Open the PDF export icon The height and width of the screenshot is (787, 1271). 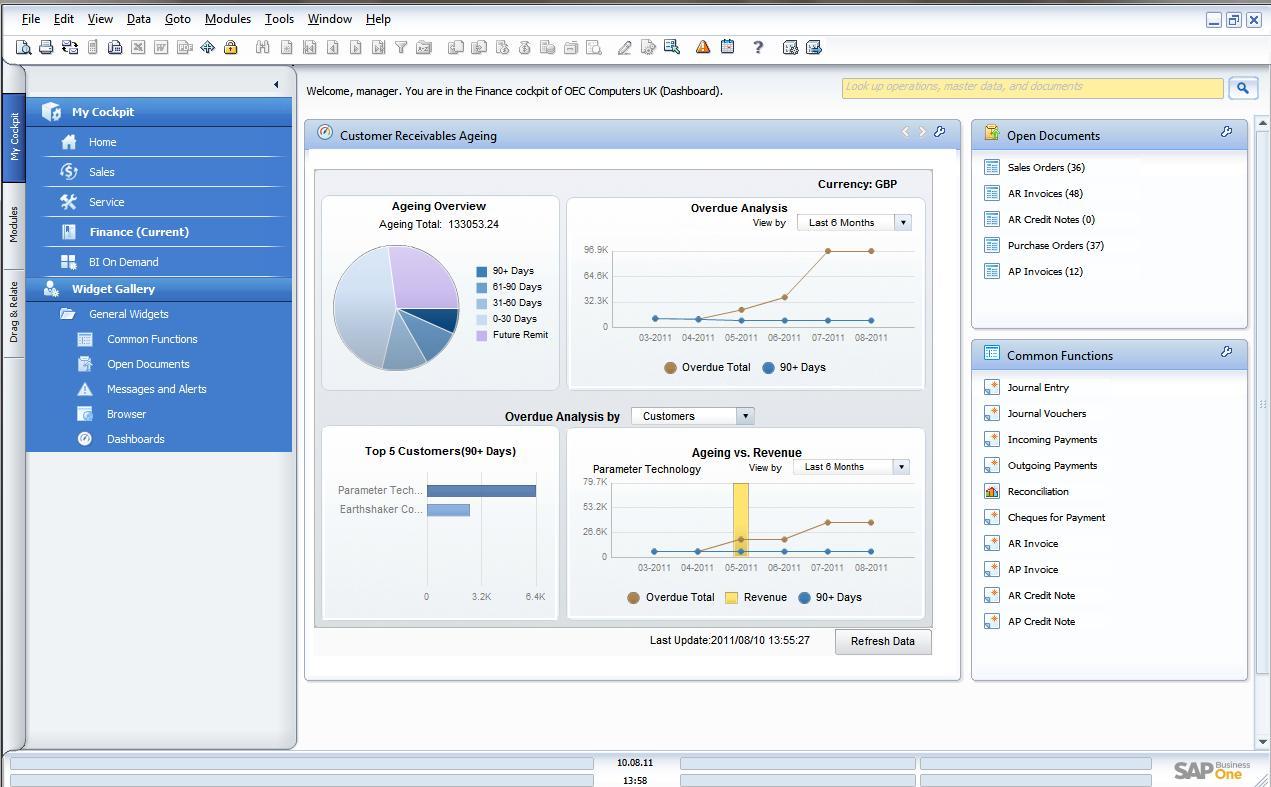click(x=183, y=47)
